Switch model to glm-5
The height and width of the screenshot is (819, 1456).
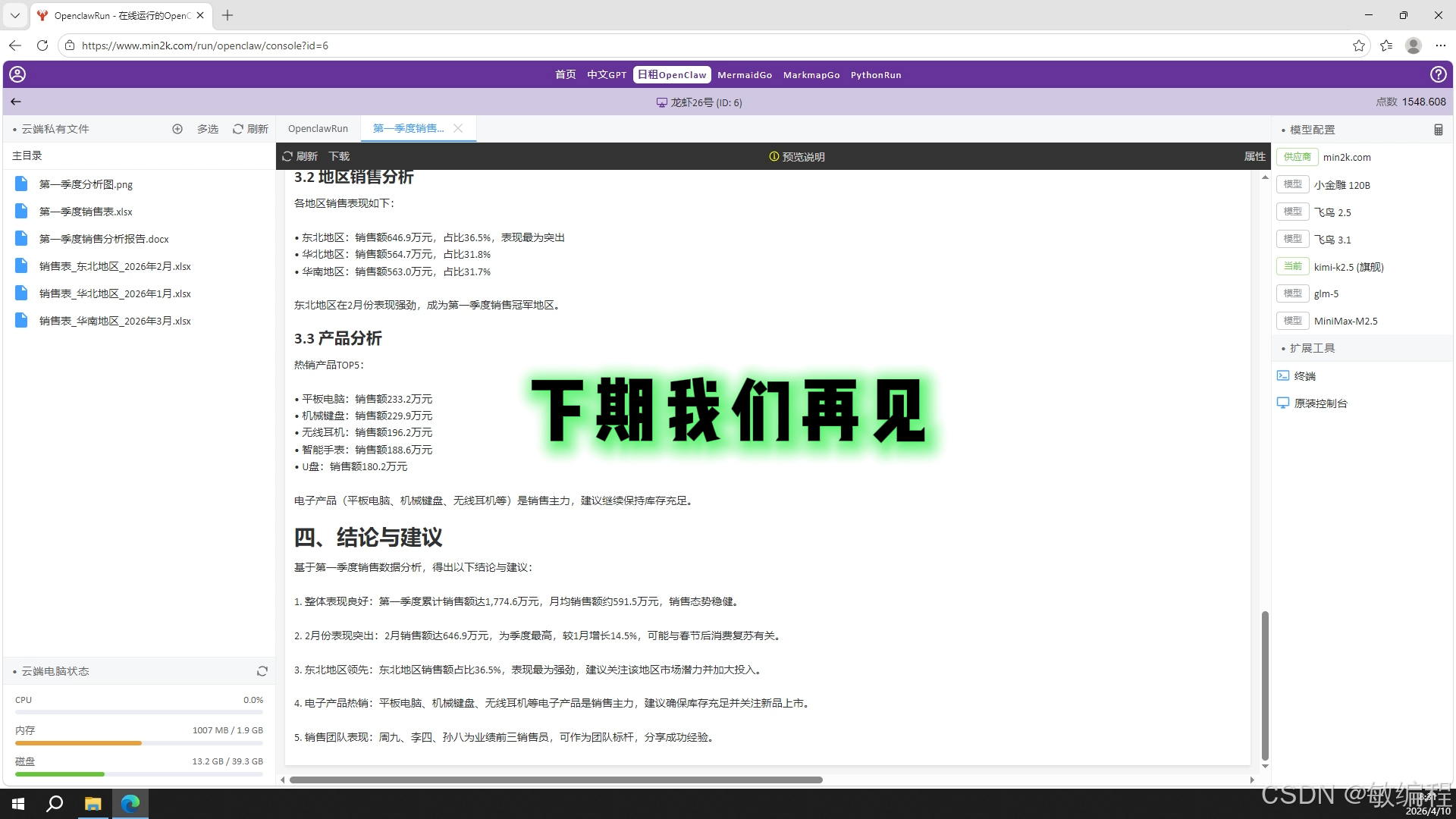coord(1326,293)
